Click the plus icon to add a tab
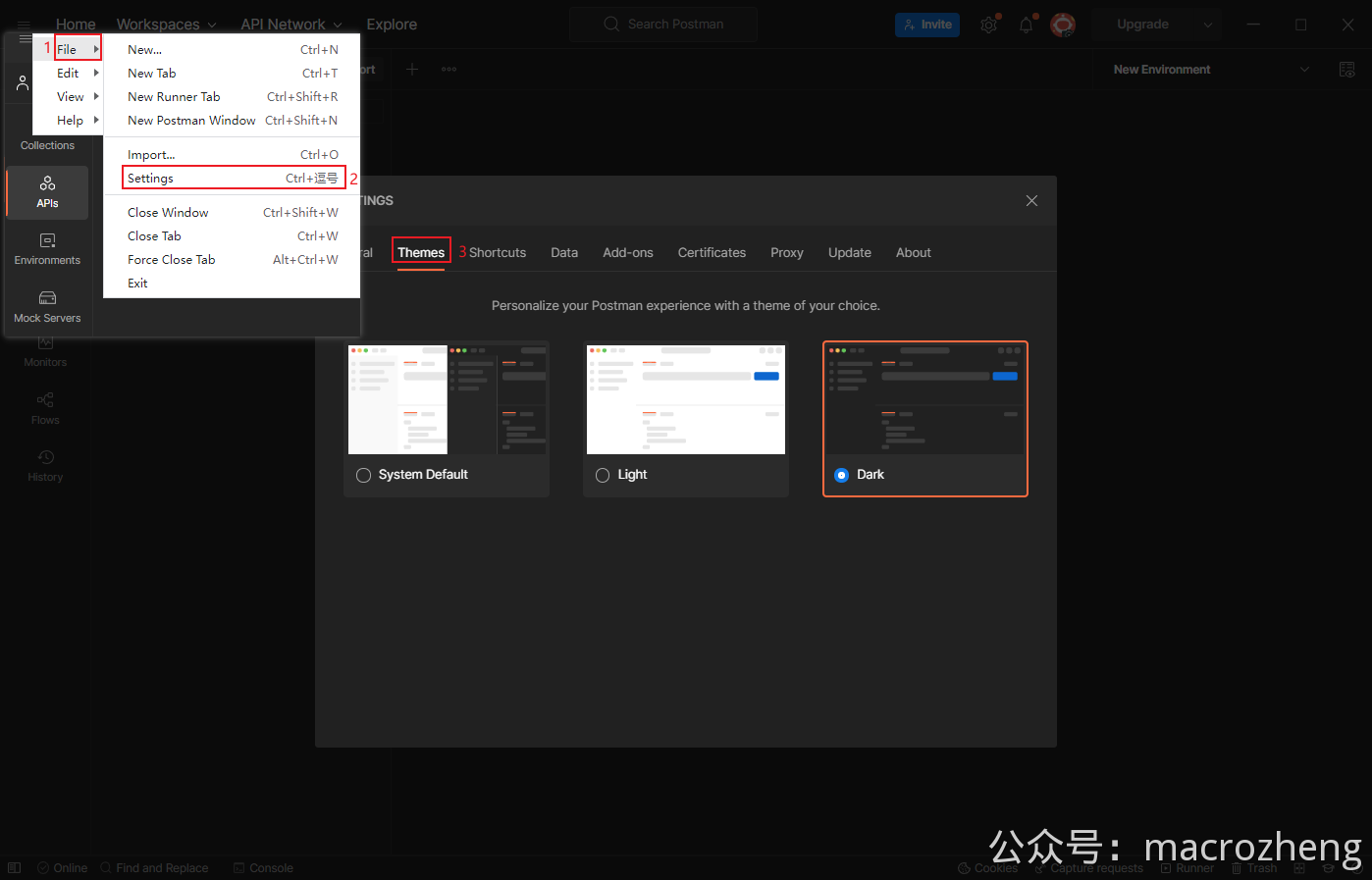 pos(412,70)
